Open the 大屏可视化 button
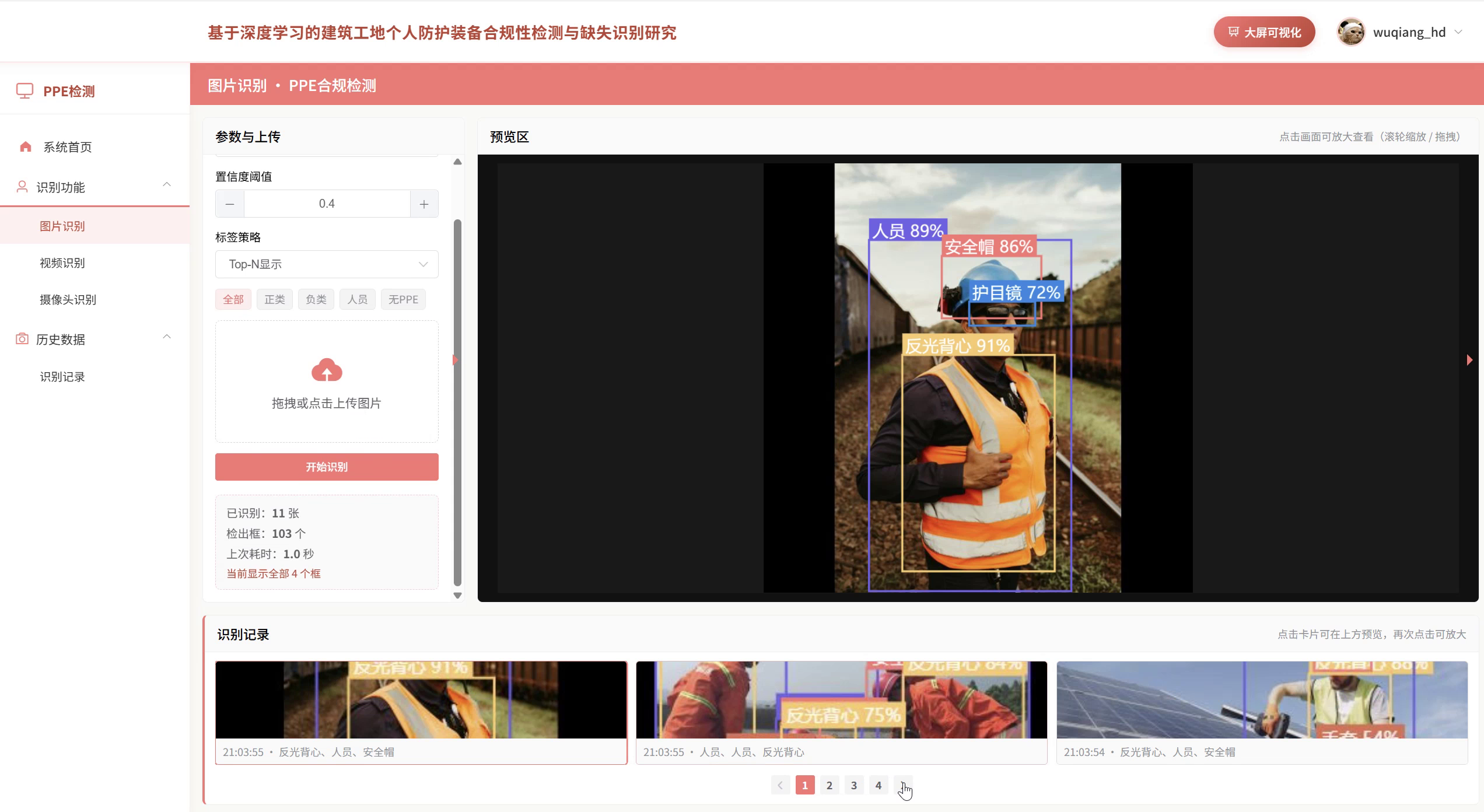1484x812 pixels. (x=1264, y=32)
